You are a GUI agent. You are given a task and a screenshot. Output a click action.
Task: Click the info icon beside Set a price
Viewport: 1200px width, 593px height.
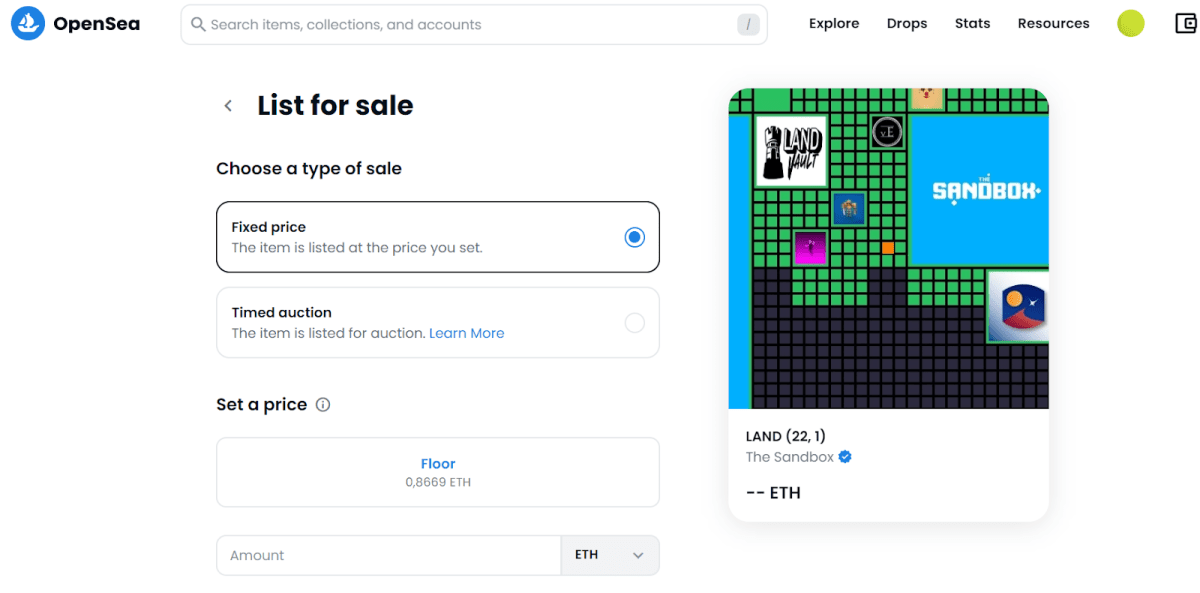click(x=323, y=405)
